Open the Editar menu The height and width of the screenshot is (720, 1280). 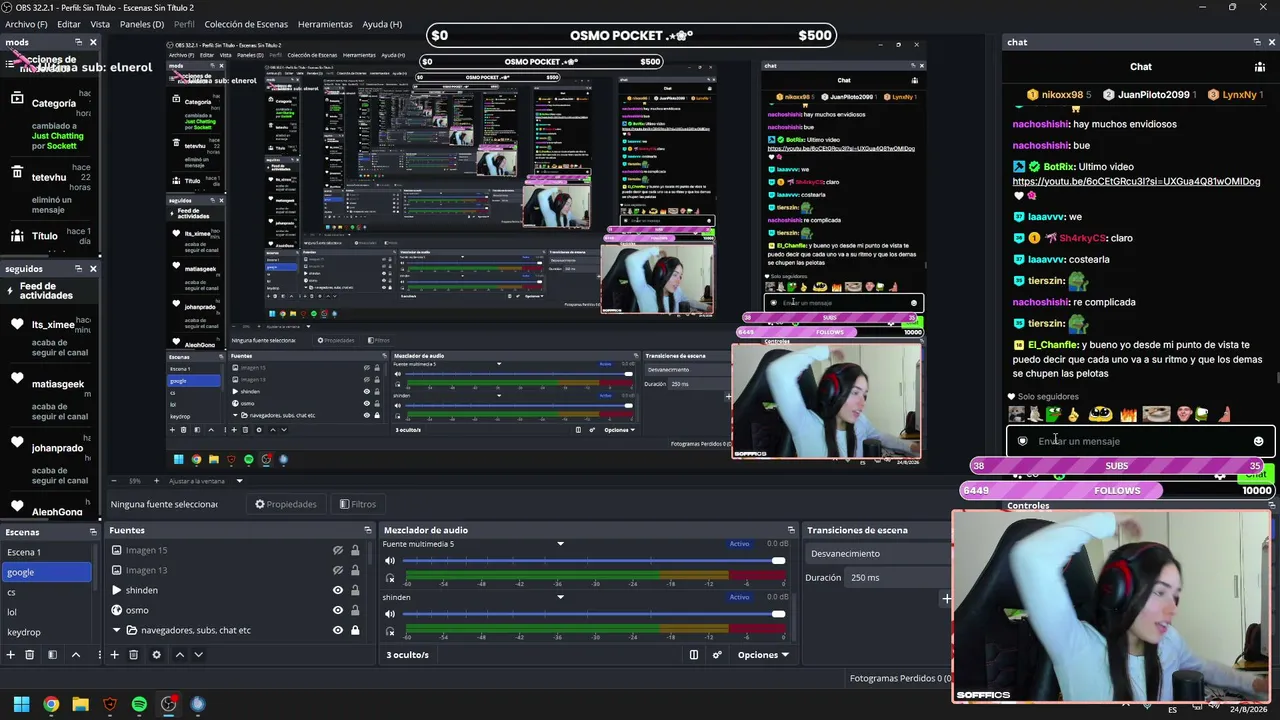[69, 24]
